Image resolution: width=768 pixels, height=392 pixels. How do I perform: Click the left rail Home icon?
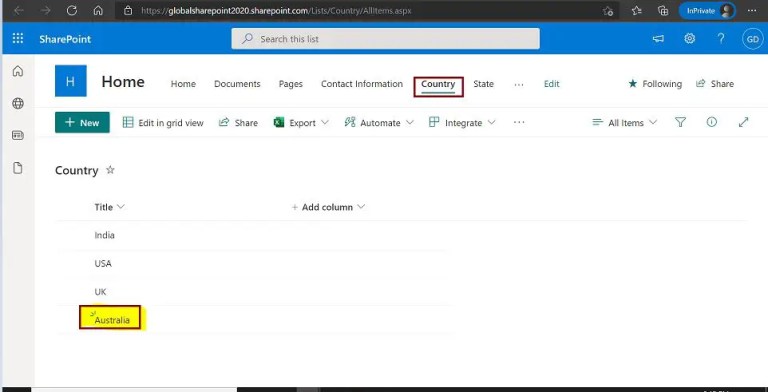[18, 72]
